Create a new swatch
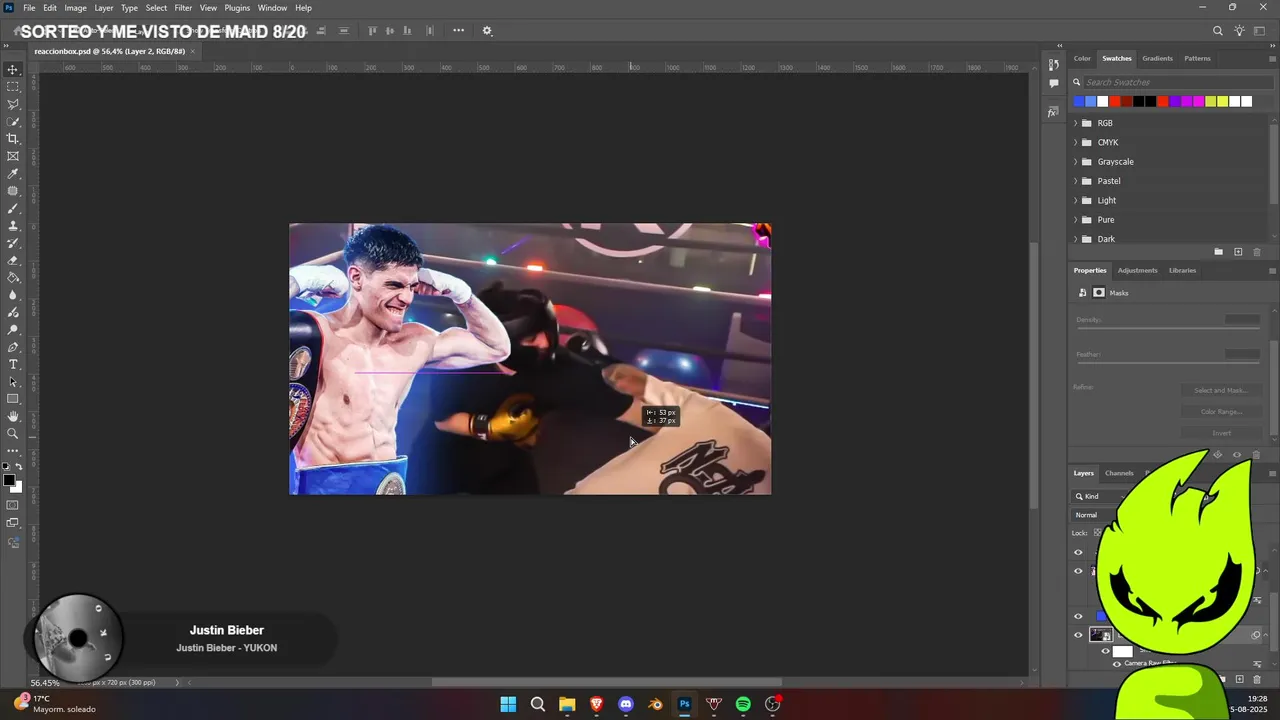1280x720 pixels. click(x=1238, y=252)
